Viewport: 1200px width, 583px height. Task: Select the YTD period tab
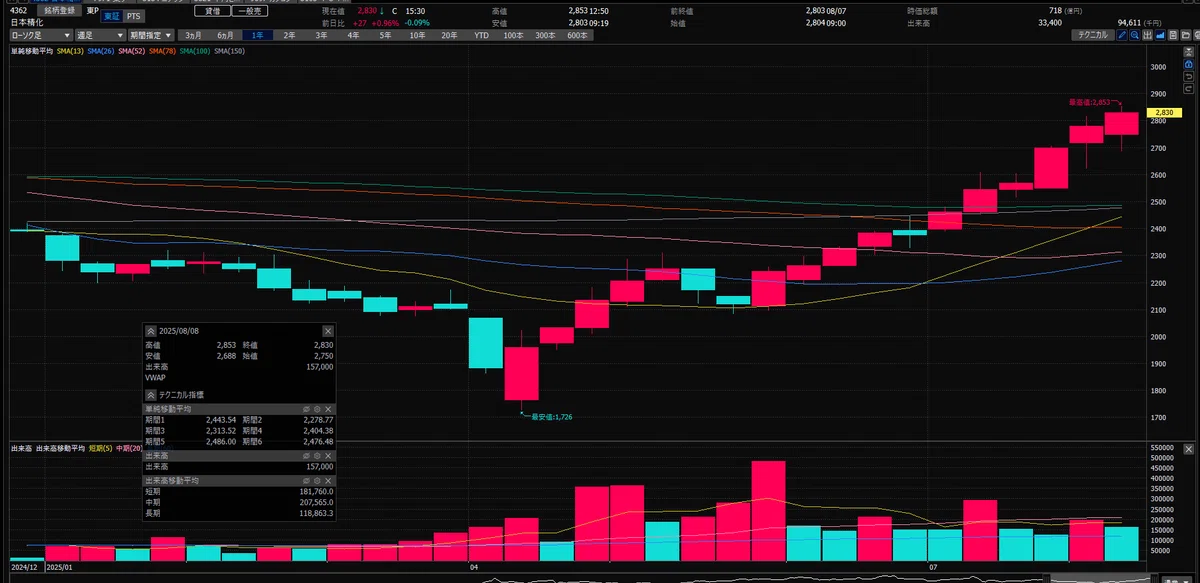click(481, 35)
